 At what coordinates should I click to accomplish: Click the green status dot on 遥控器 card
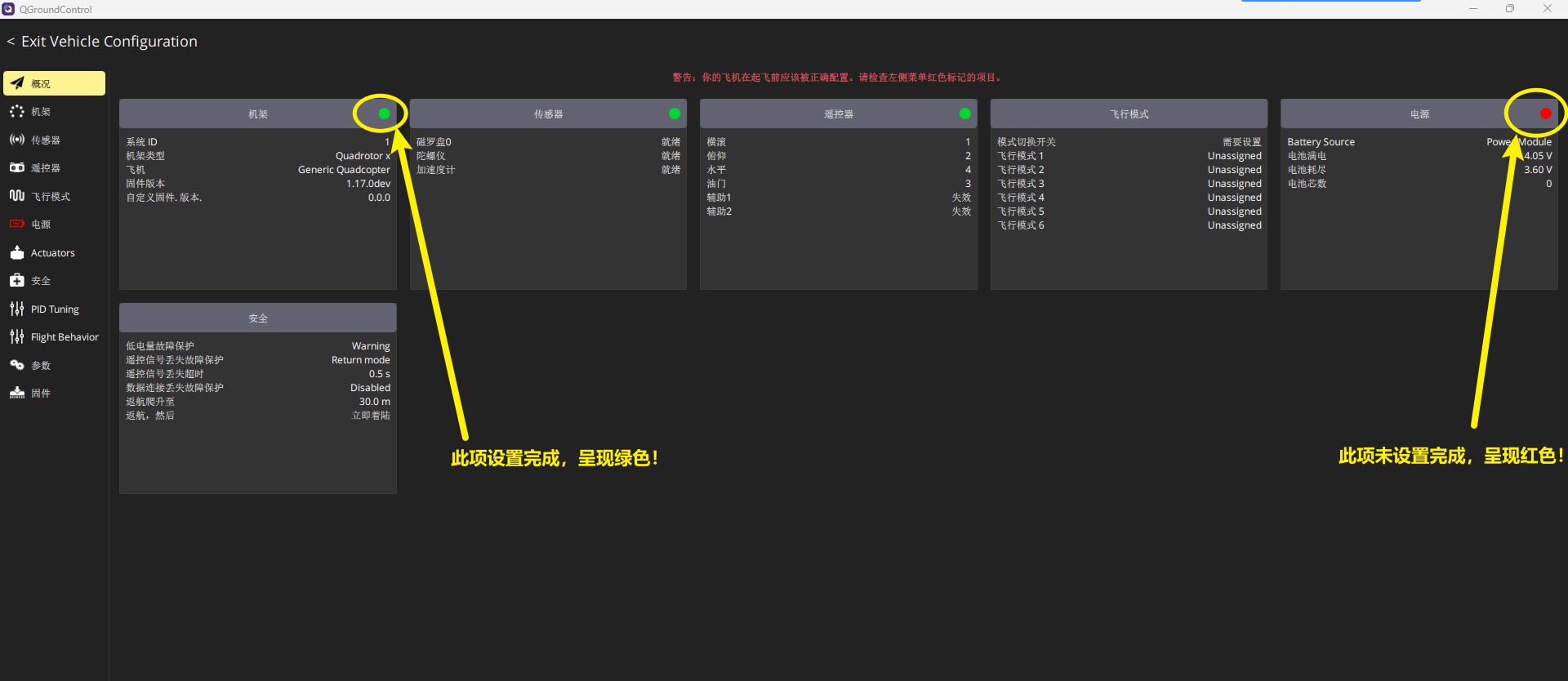point(964,113)
